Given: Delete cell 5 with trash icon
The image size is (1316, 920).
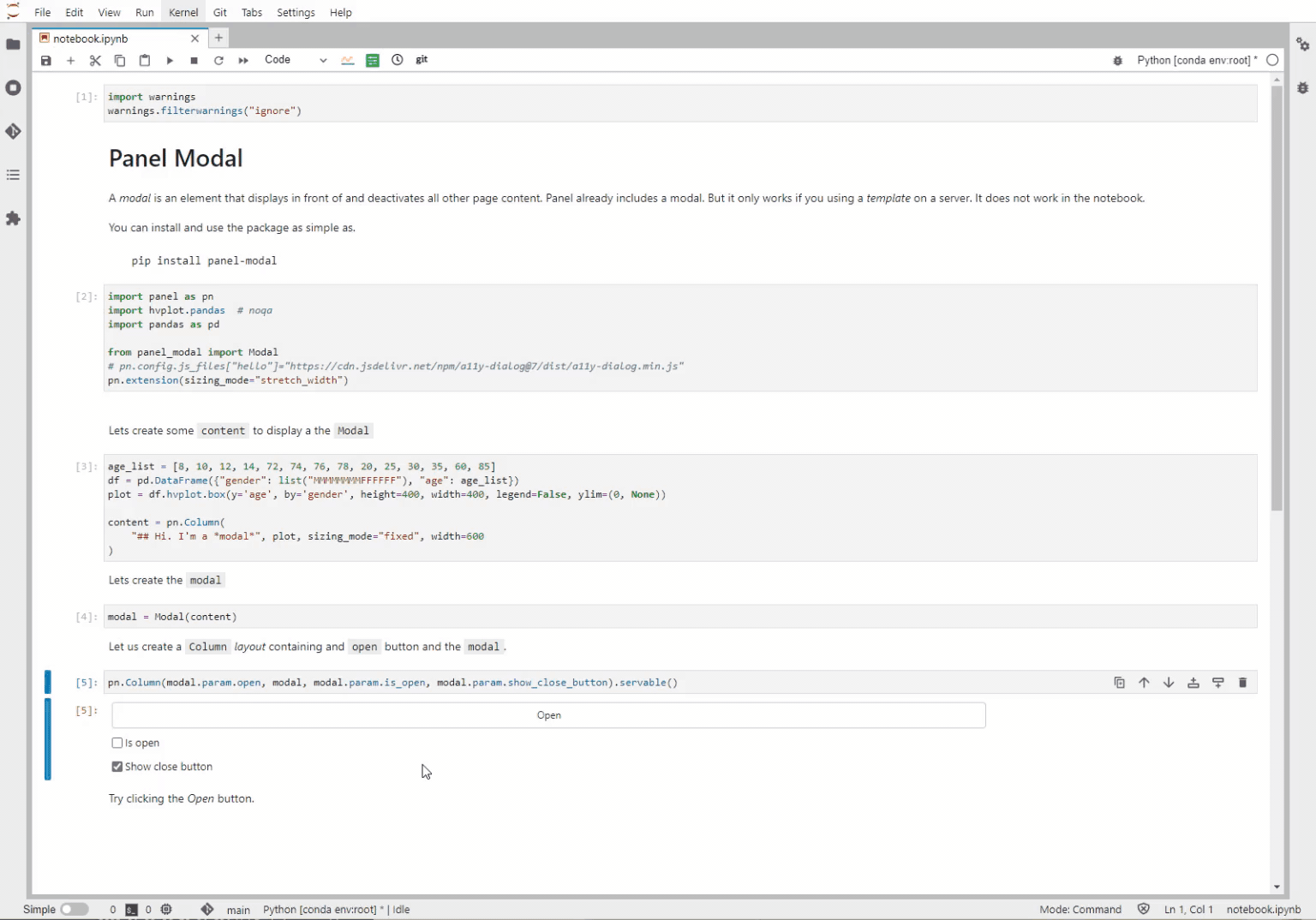Looking at the screenshot, I should tap(1242, 683).
